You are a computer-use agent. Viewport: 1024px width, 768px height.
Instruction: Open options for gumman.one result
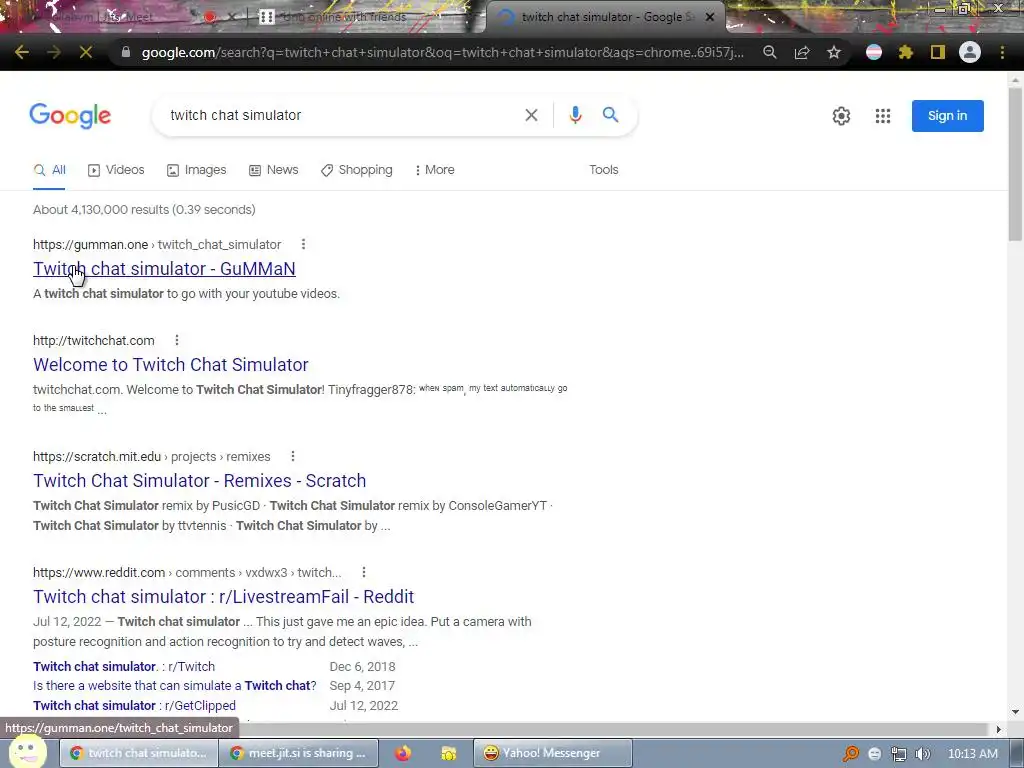tap(303, 244)
